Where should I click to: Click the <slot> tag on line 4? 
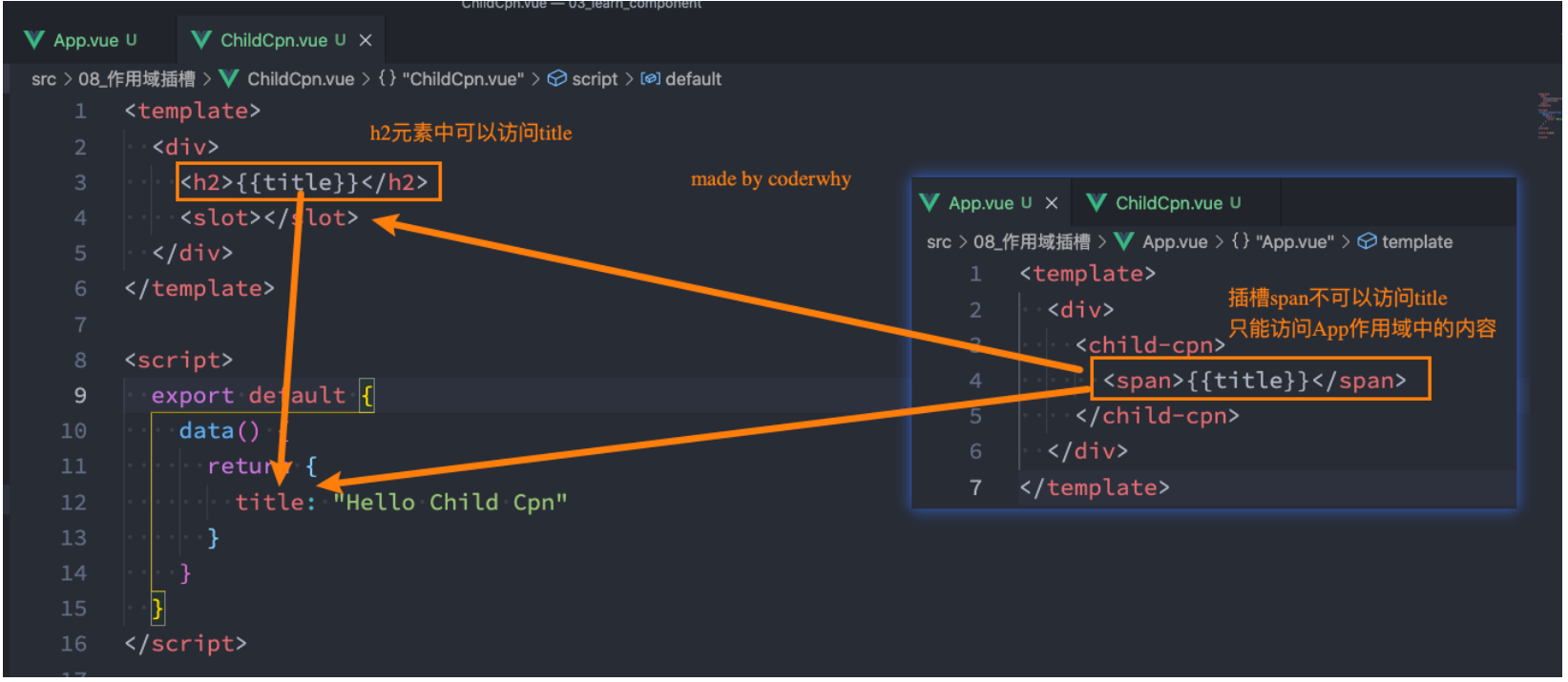click(x=220, y=218)
